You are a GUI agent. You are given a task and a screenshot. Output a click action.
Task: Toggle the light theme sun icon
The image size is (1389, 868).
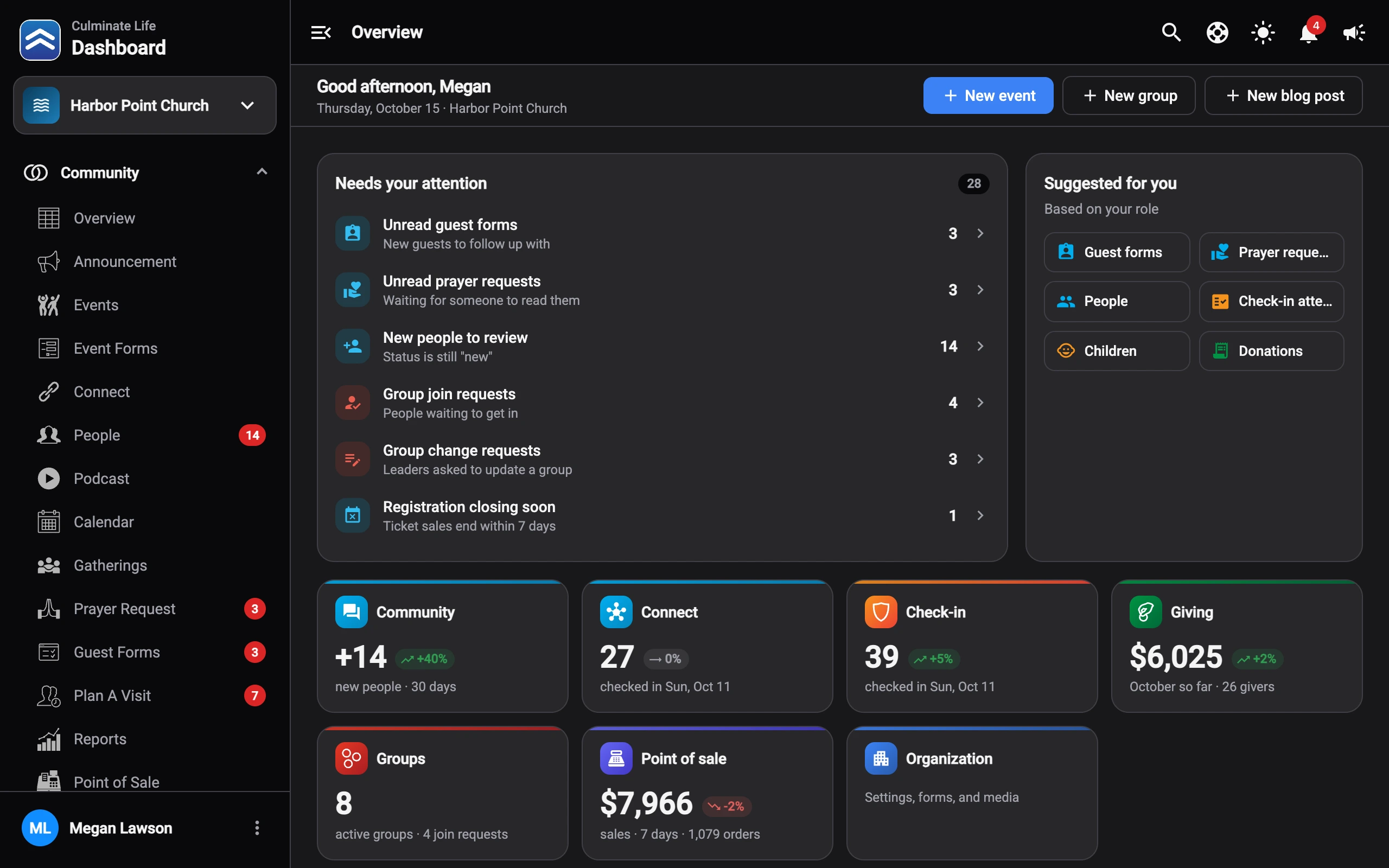(x=1263, y=32)
